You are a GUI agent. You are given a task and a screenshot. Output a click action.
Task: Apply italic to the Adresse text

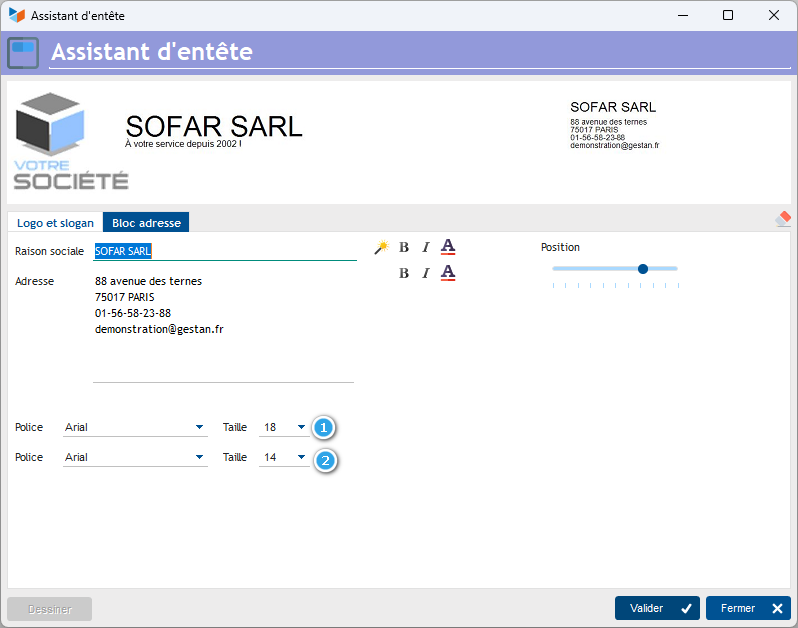[x=425, y=273]
